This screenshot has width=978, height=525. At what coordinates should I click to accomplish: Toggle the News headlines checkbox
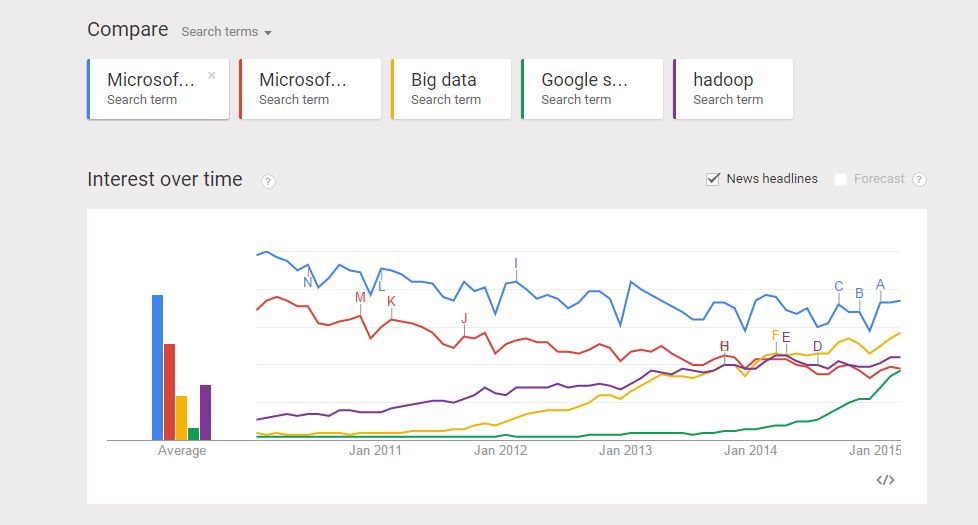(x=713, y=179)
